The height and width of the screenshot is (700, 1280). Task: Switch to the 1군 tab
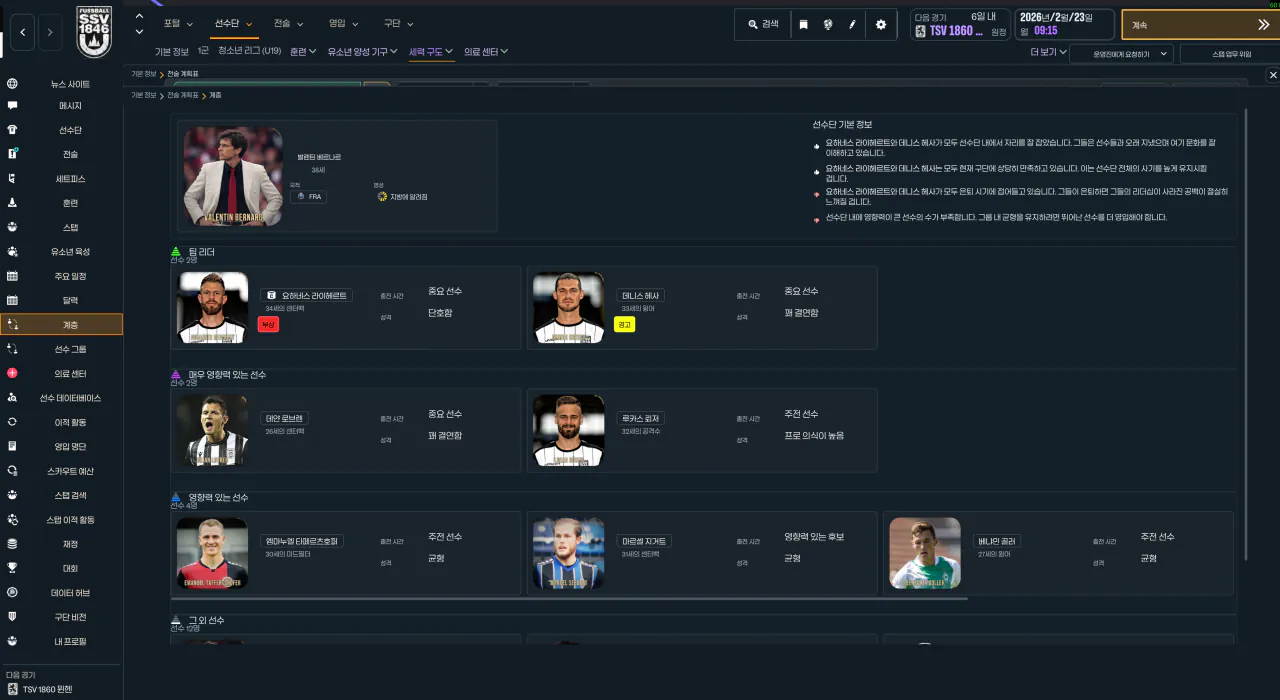coord(203,51)
